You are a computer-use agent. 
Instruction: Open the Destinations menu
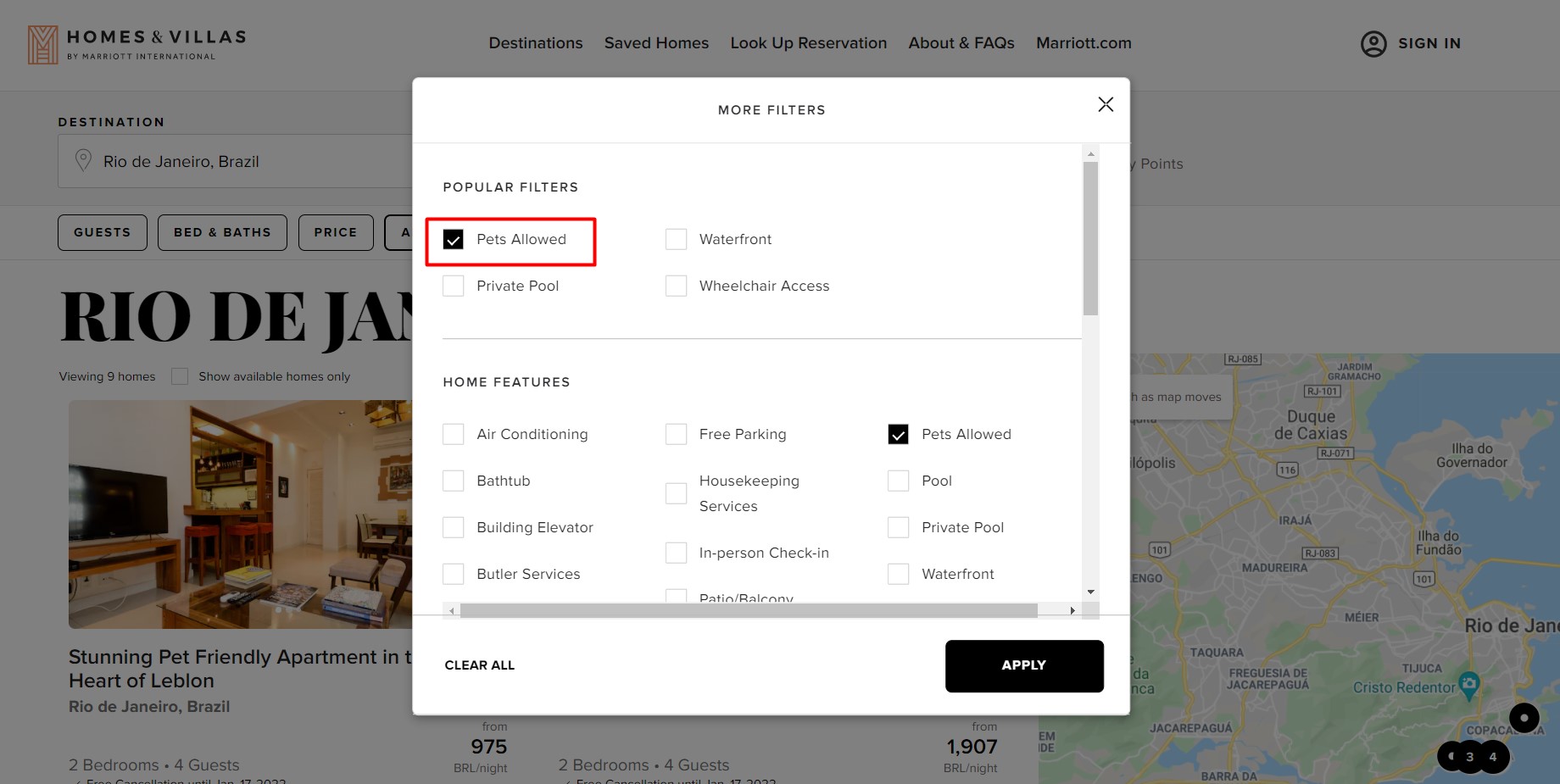click(x=536, y=43)
